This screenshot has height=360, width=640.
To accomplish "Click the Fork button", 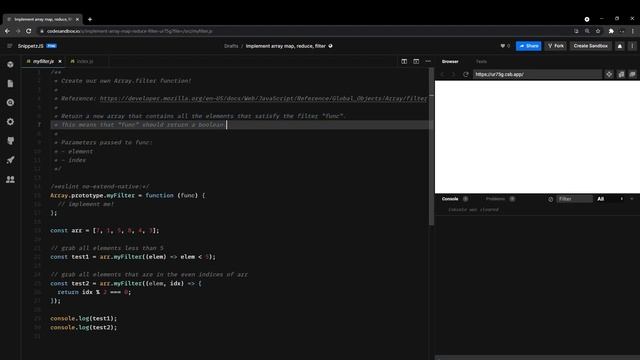I will (x=556, y=46).
